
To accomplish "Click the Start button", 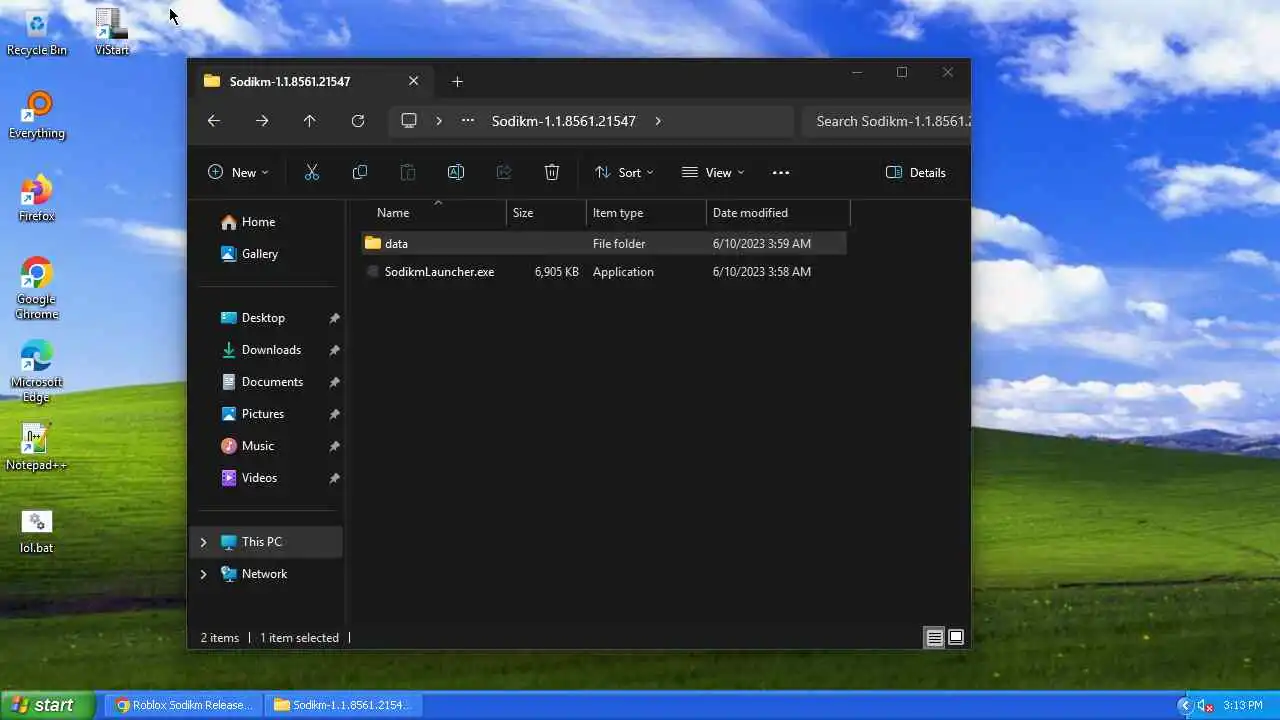I will (x=47, y=705).
